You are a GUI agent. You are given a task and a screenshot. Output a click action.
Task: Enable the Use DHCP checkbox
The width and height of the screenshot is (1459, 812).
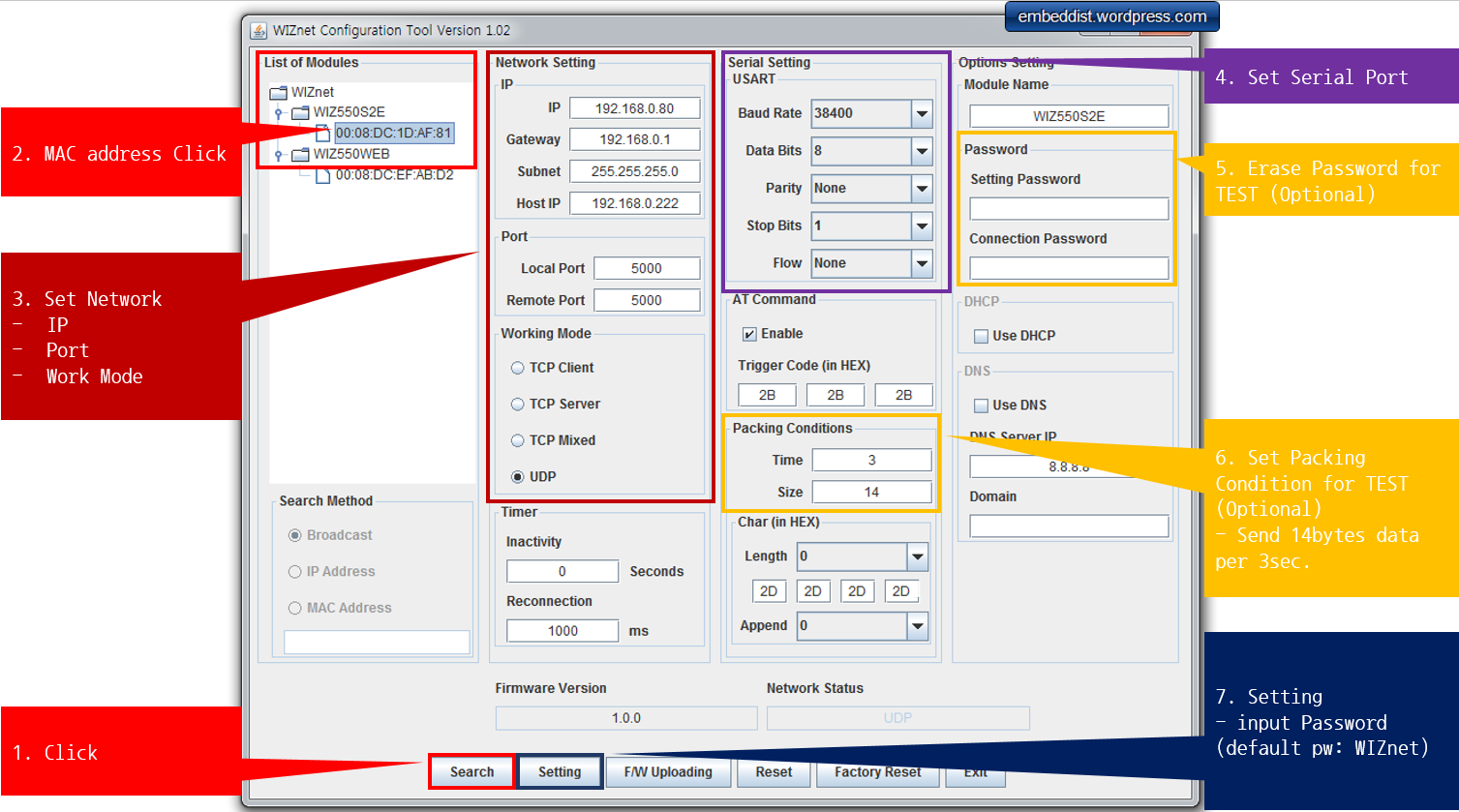point(981,336)
